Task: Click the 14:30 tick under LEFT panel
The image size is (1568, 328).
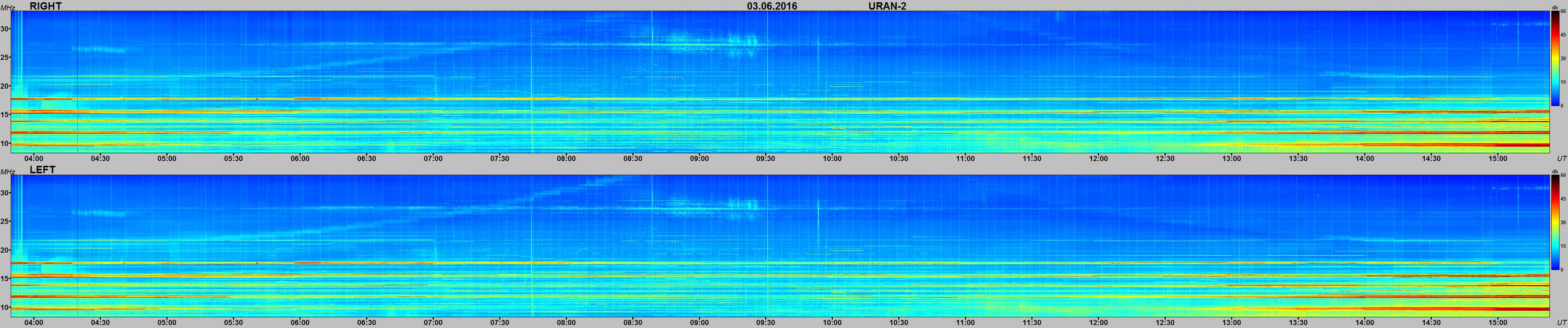Action: tap(1432, 322)
